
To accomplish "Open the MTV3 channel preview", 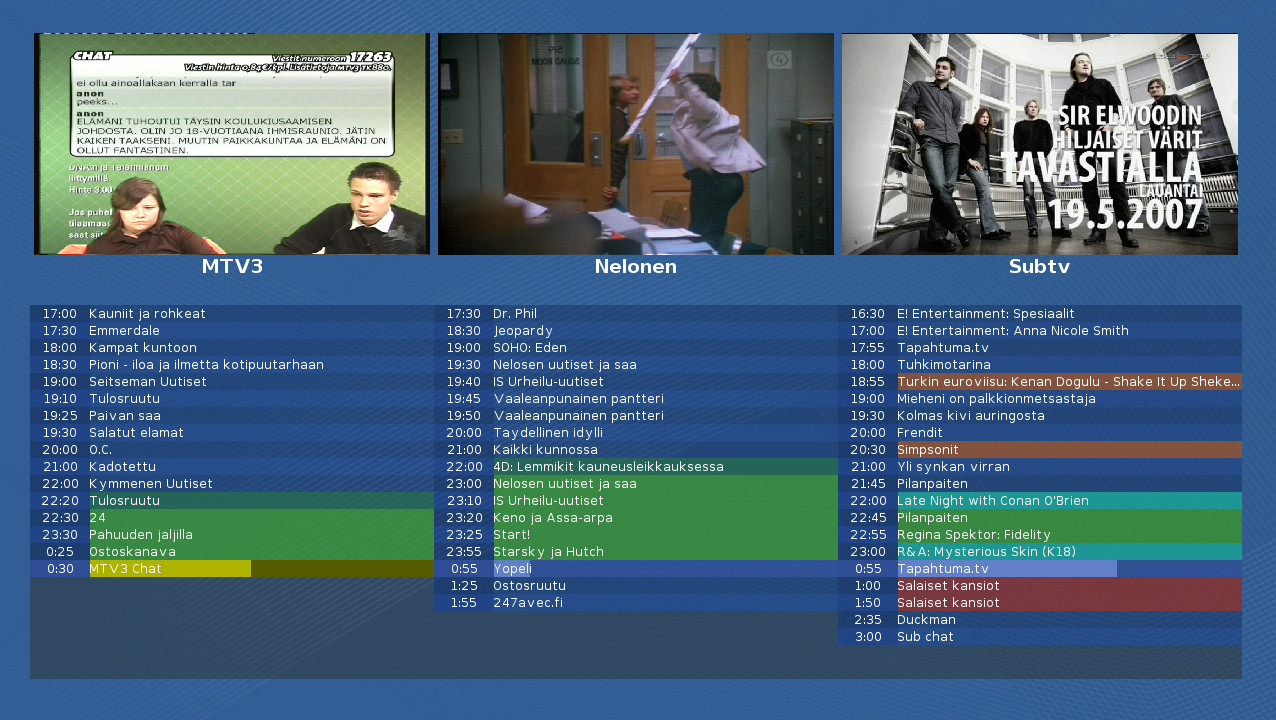I will (x=232, y=144).
